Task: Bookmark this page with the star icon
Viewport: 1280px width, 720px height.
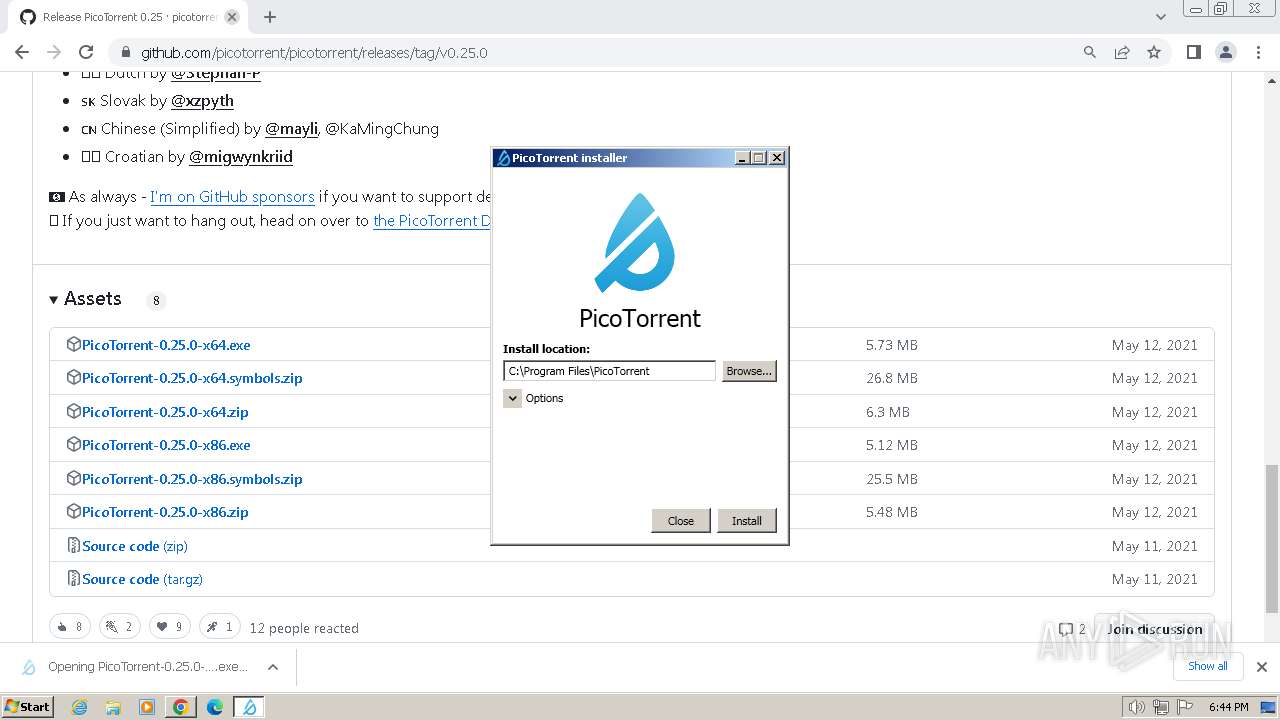Action: [1154, 52]
